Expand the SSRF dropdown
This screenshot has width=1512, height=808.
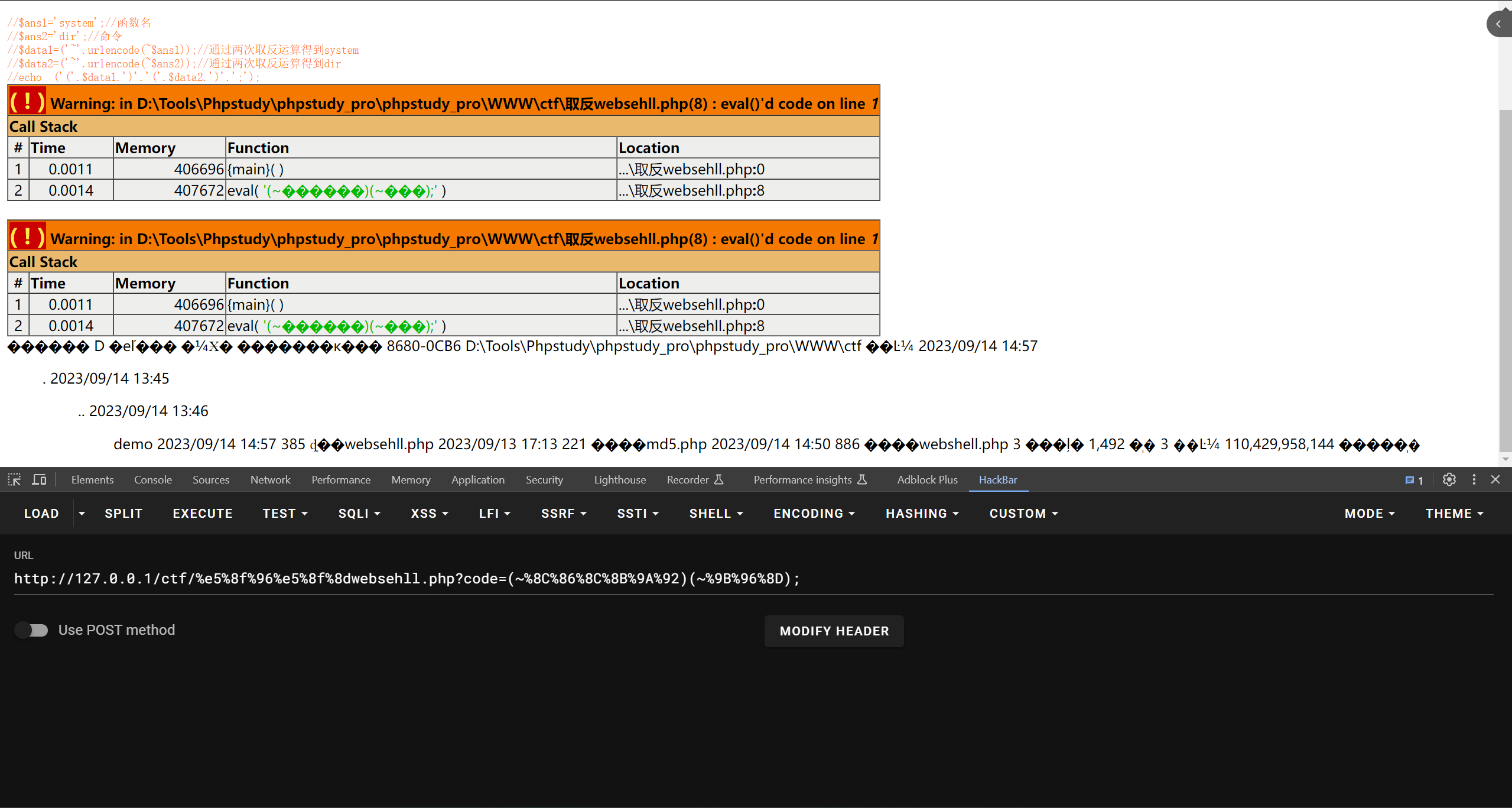pos(564,514)
